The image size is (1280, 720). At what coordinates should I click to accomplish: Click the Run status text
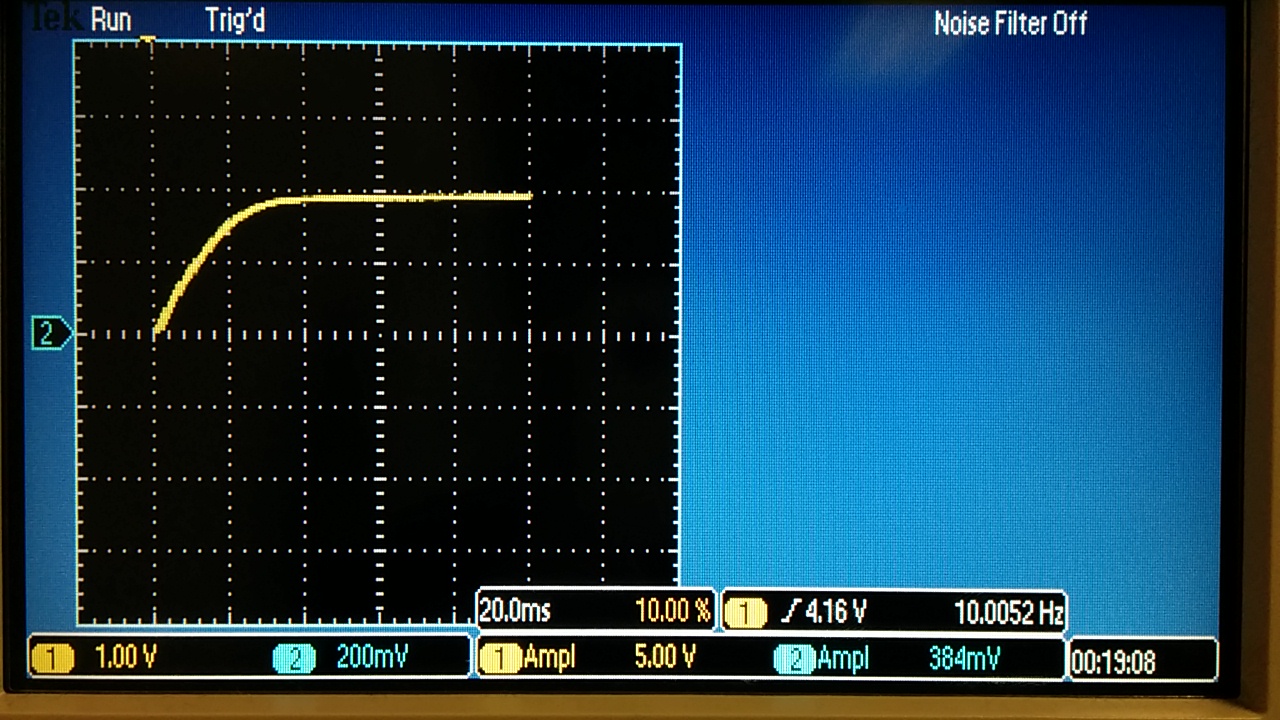pos(111,19)
